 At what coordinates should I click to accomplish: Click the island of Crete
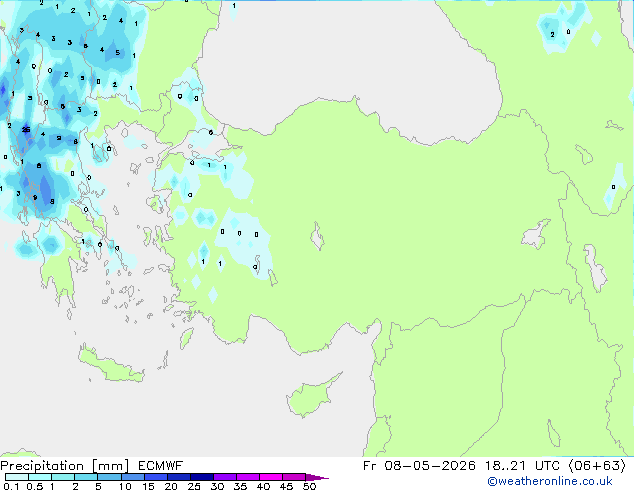(110, 365)
